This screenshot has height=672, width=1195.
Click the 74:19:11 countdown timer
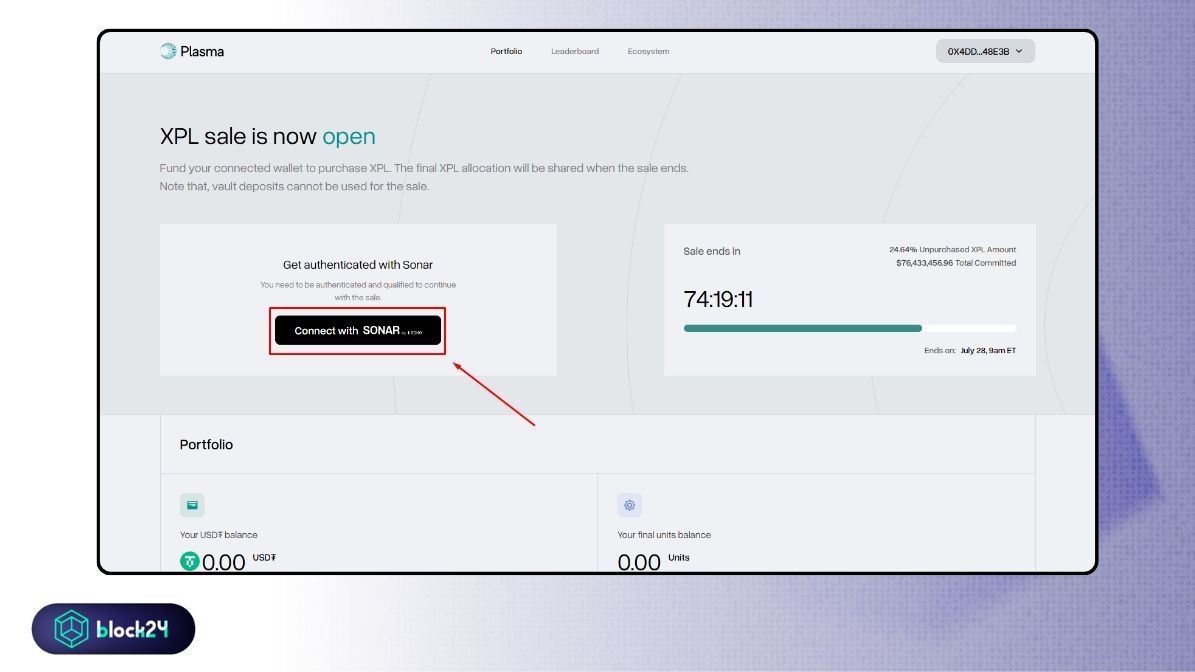(718, 299)
